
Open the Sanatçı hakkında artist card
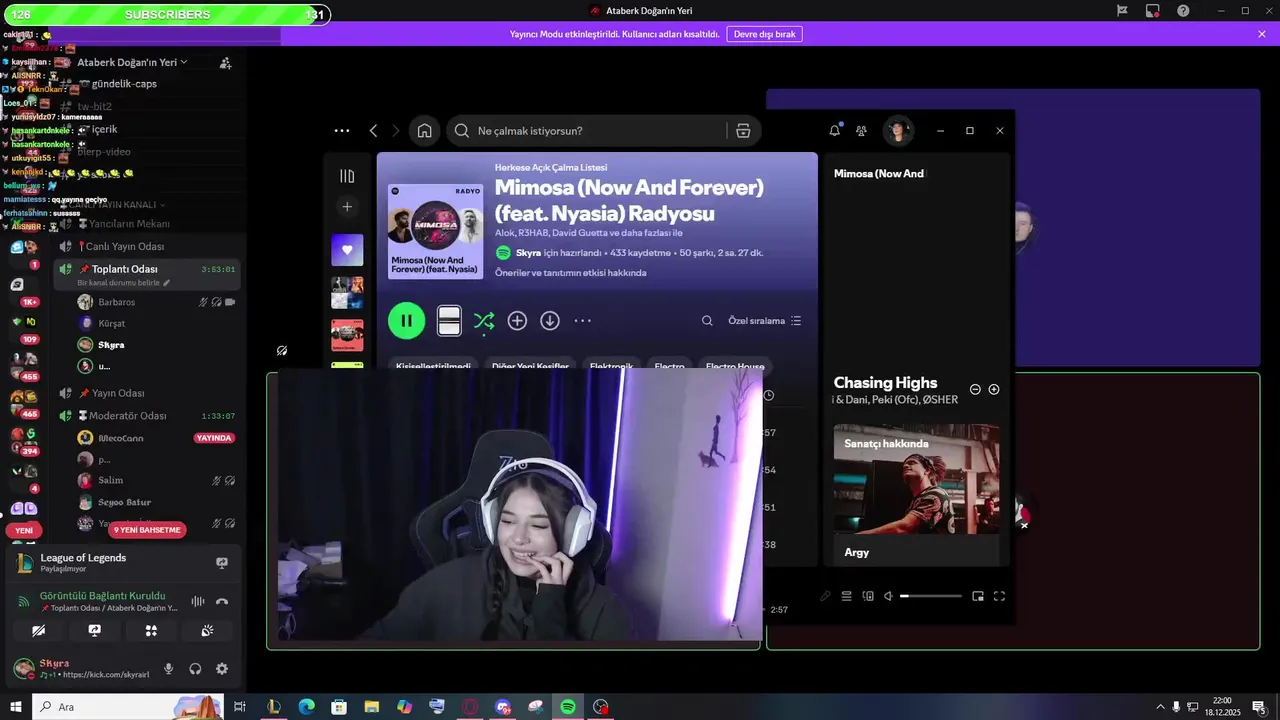916,495
